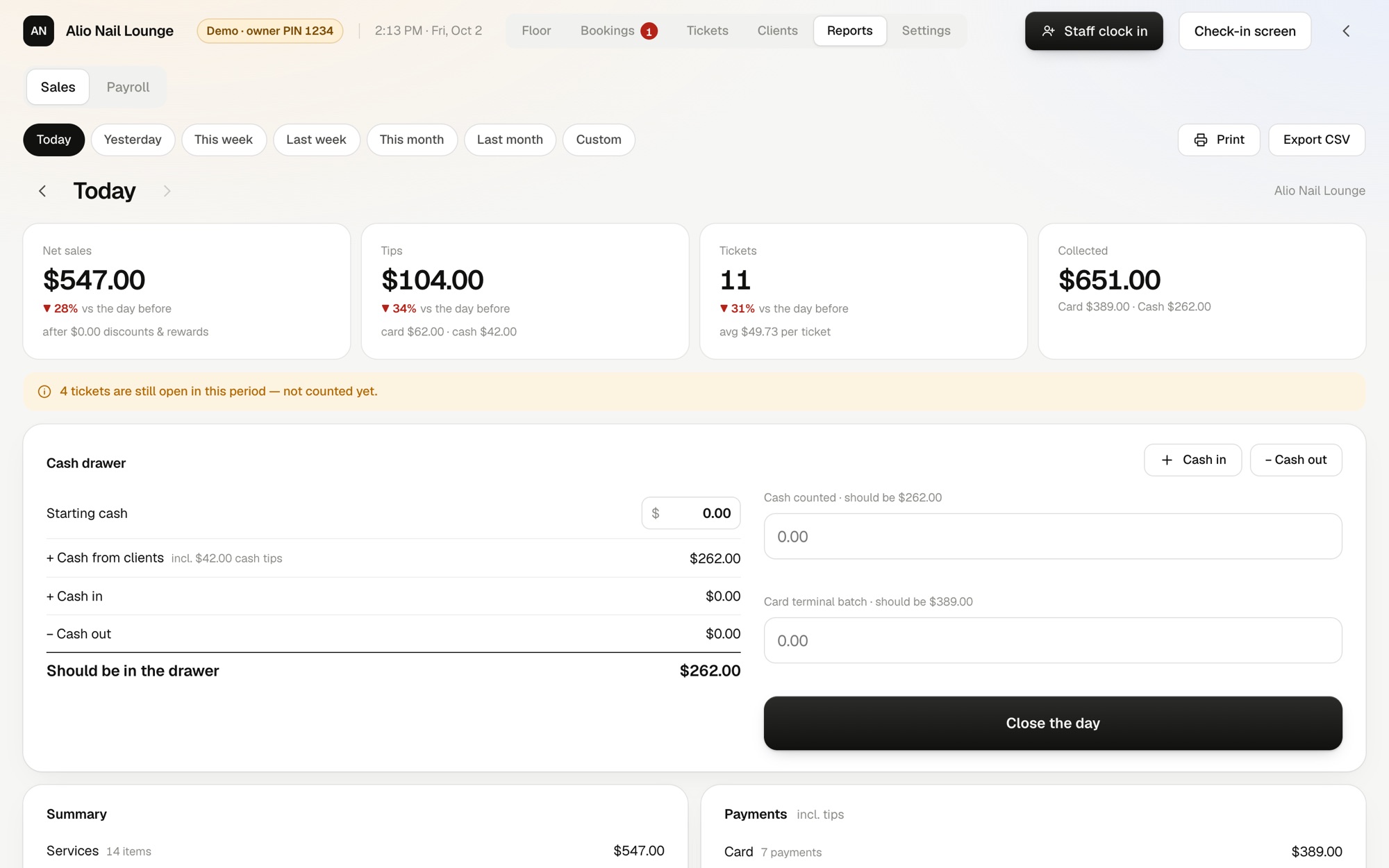Click the Tips $104.00 value
The image size is (1389, 868).
(x=432, y=280)
